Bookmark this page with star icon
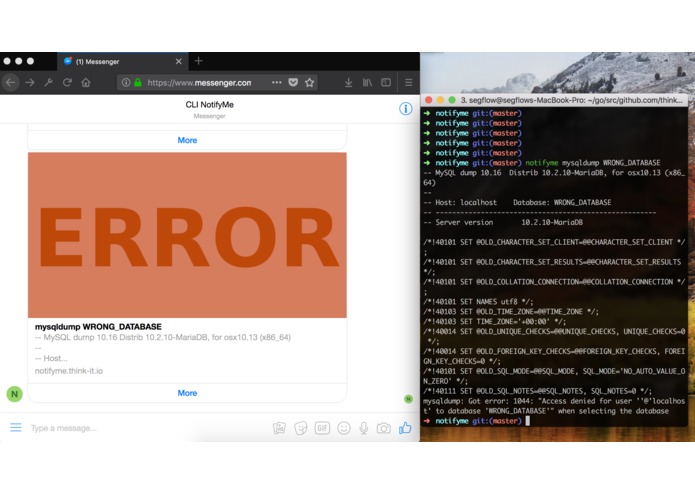Screen dimensions: 695x494 point(309,82)
